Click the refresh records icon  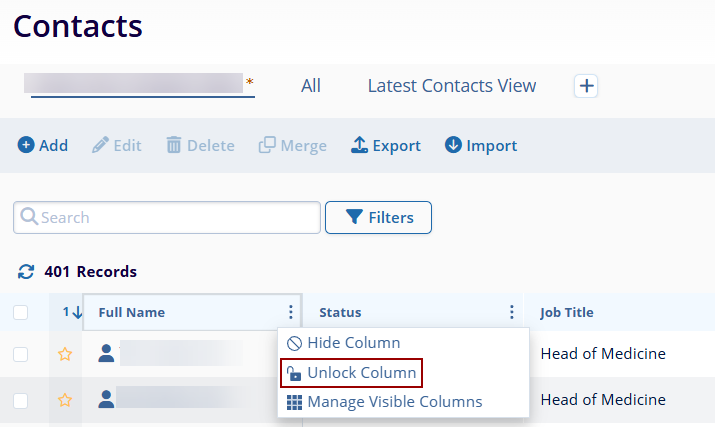(x=26, y=271)
